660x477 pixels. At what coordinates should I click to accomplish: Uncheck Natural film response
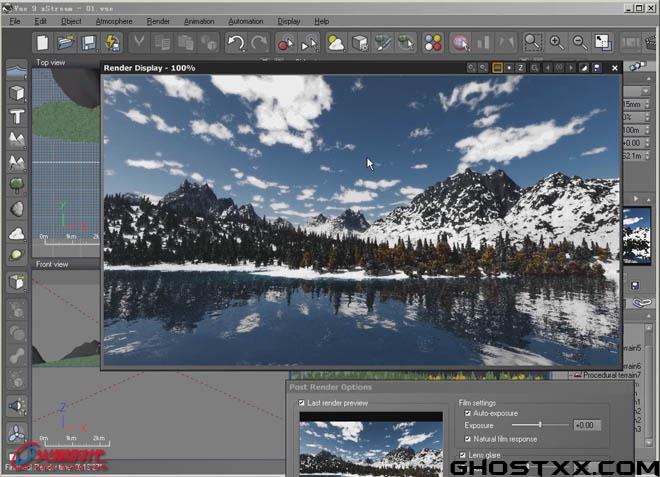tap(467, 439)
